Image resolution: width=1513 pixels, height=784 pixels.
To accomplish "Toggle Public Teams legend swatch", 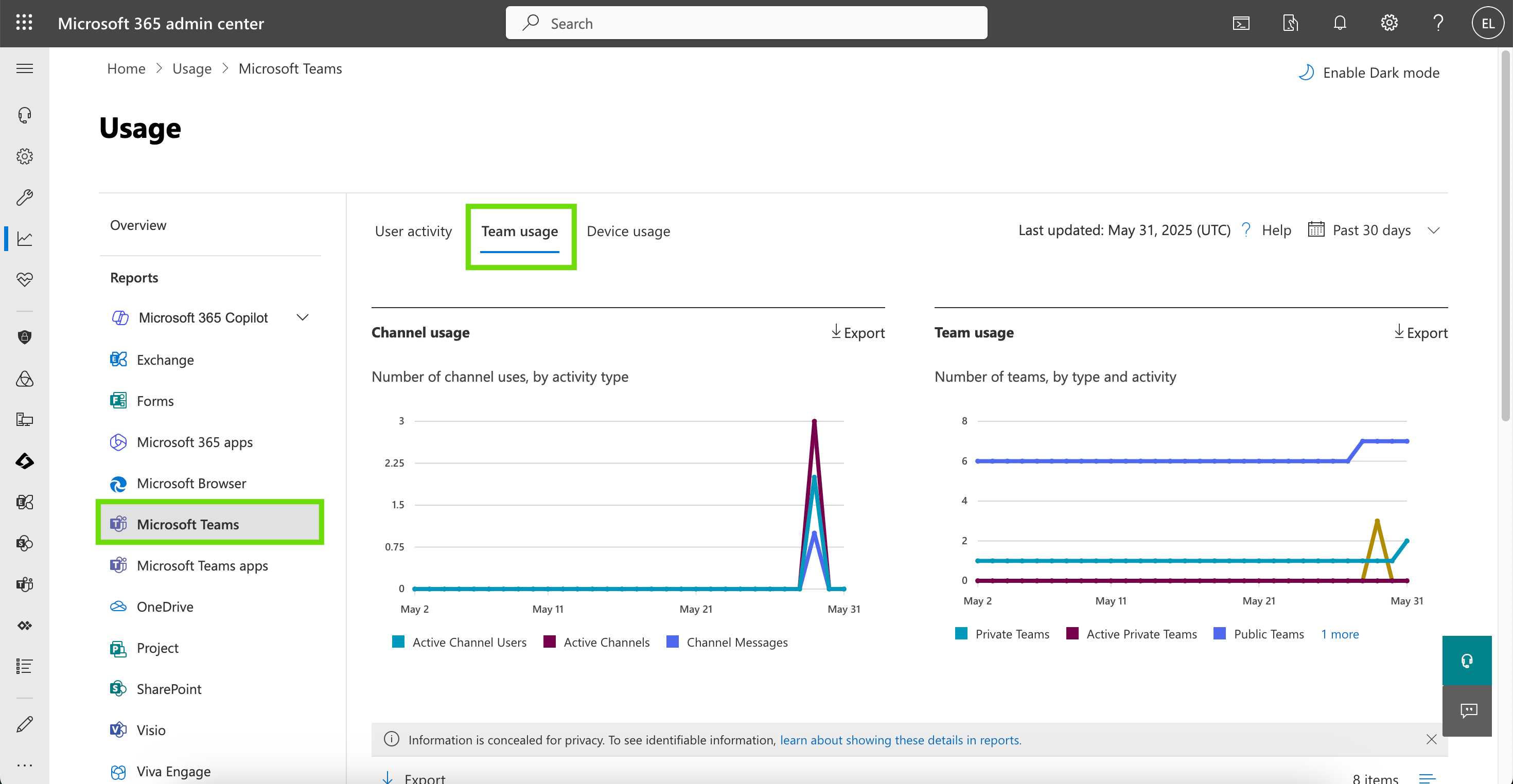I will tap(1219, 634).
